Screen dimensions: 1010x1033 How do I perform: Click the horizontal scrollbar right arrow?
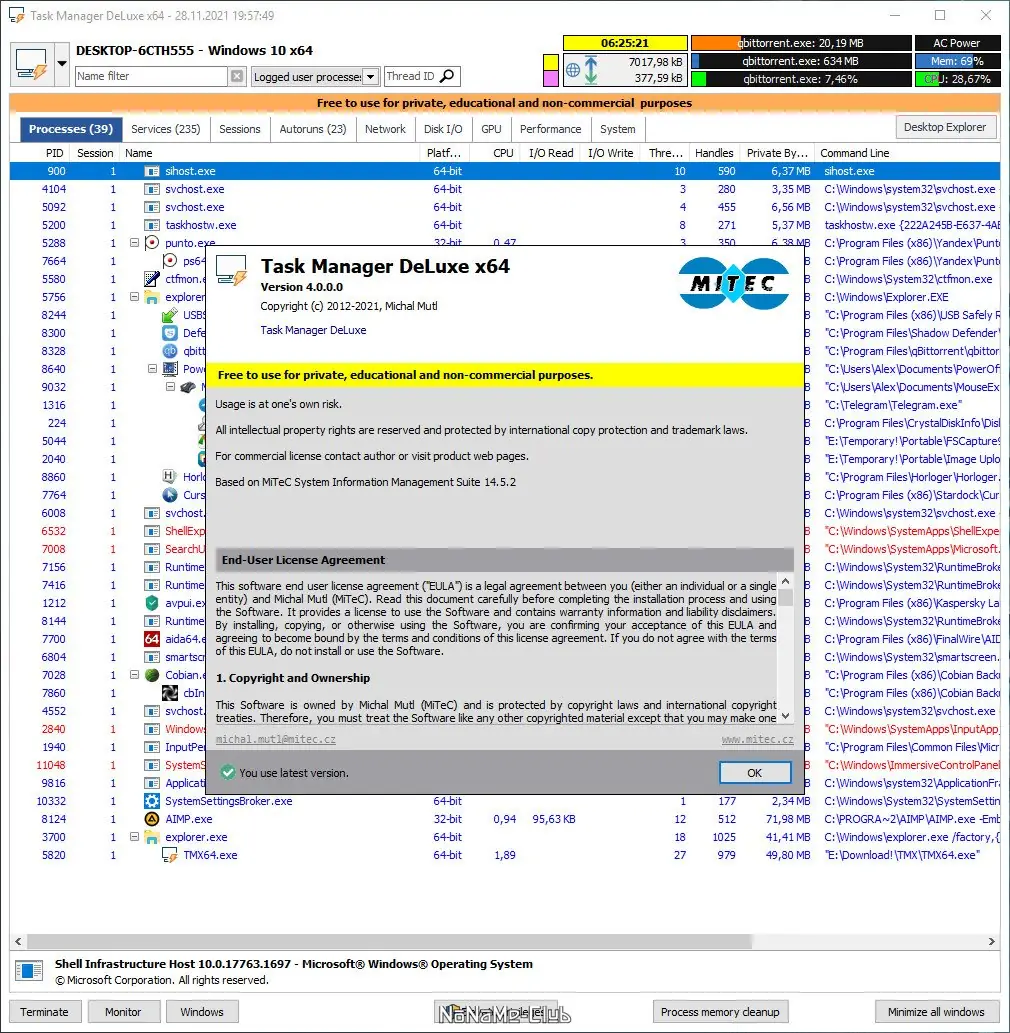992,941
